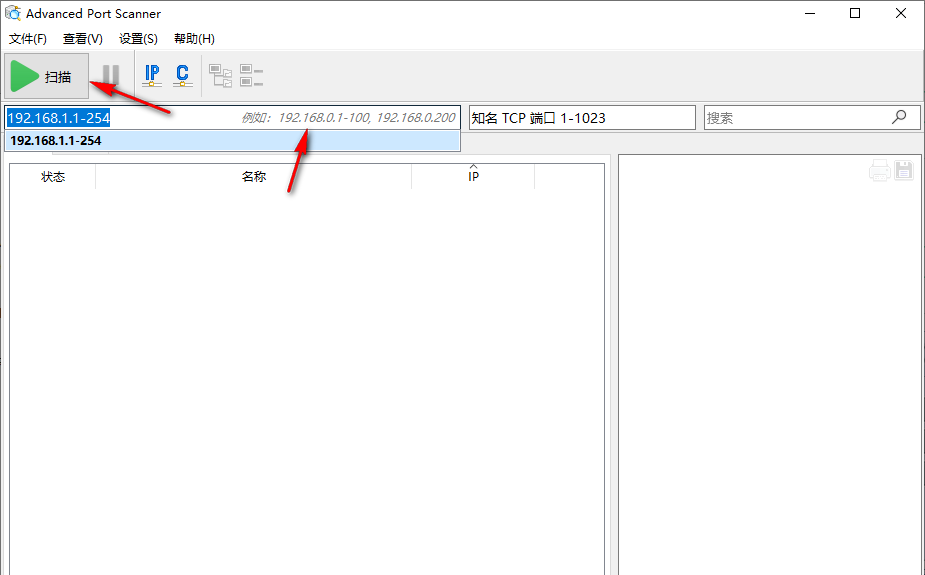Image resolution: width=925 pixels, height=575 pixels.
Task: Click the blue C subnet icon
Action: tap(182, 75)
